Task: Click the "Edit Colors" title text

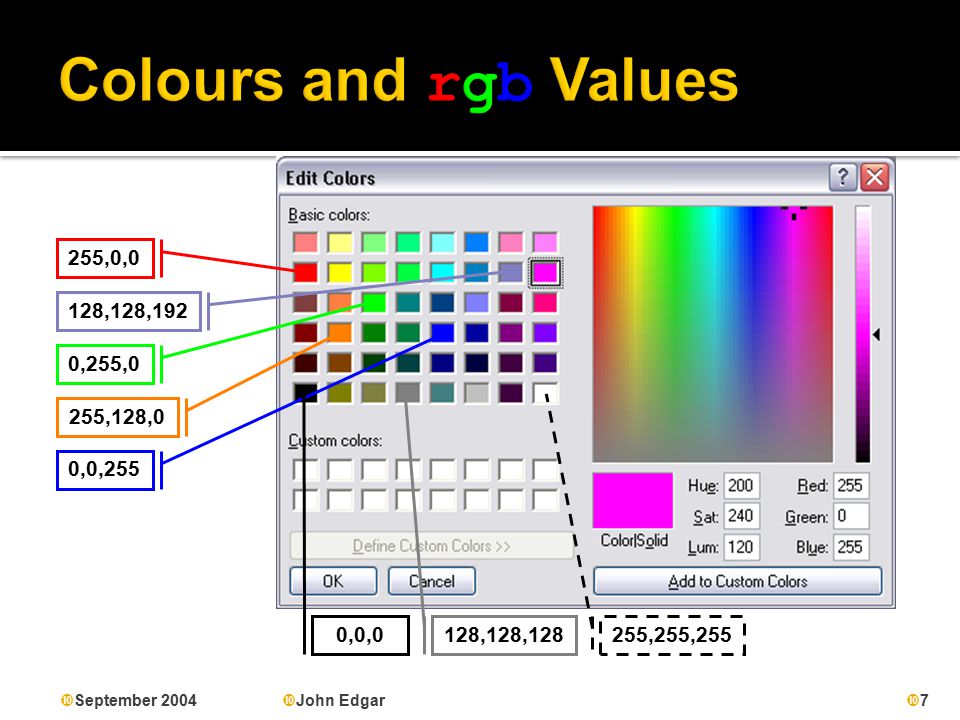Action: coord(331,178)
